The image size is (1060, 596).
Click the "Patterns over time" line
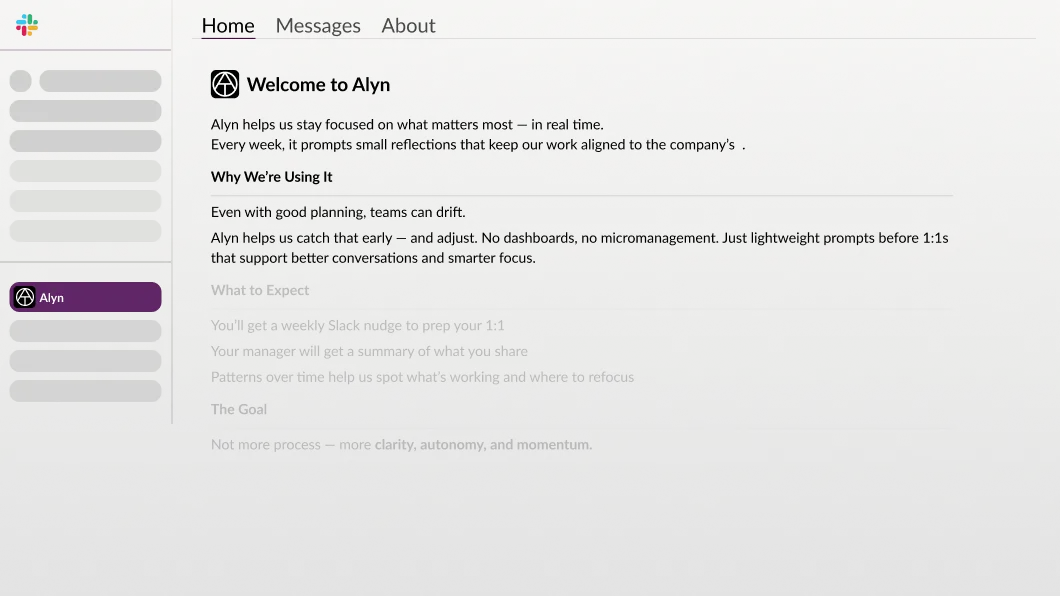click(x=422, y=377)
